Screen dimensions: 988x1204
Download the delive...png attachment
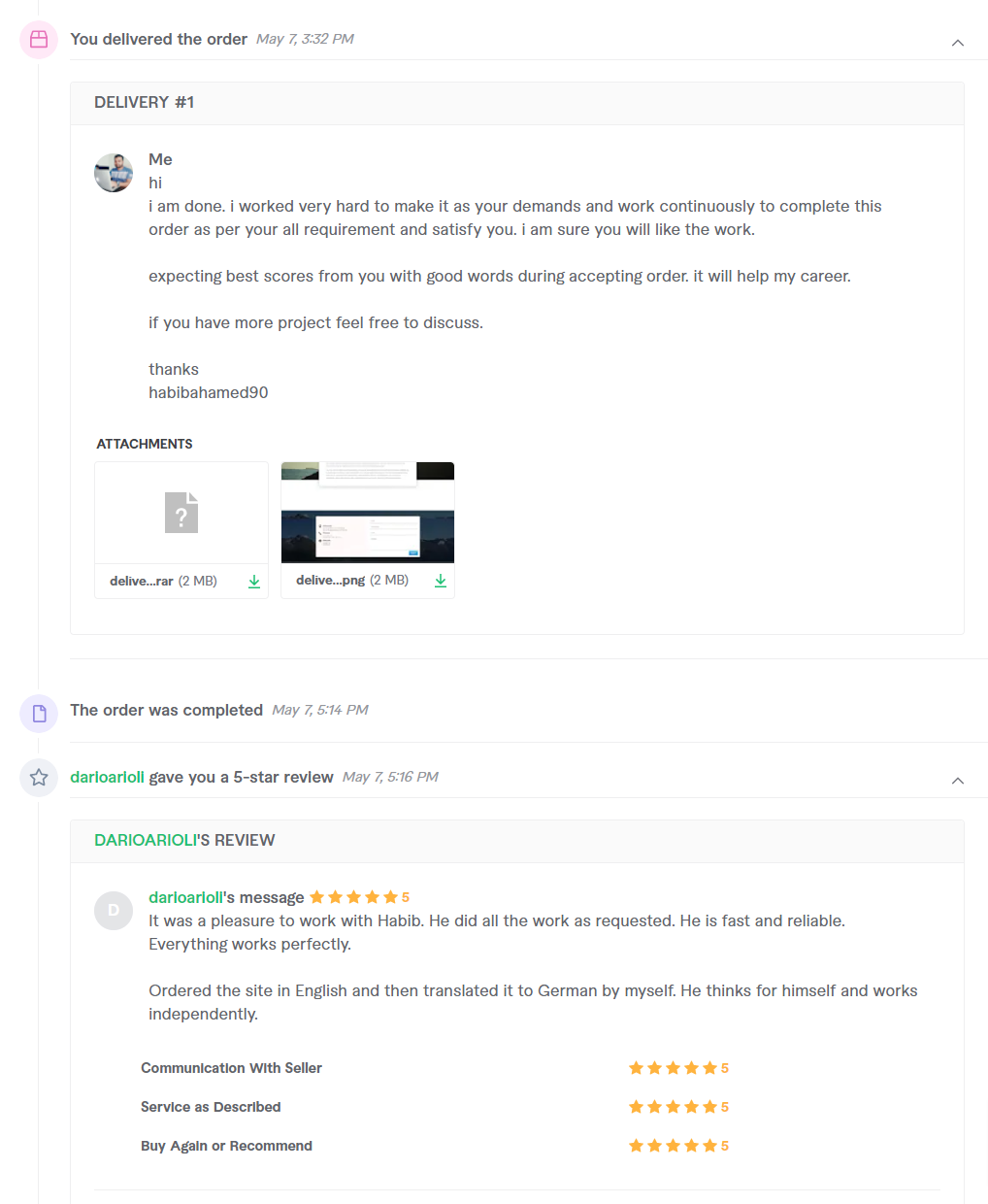coord(441,581)
